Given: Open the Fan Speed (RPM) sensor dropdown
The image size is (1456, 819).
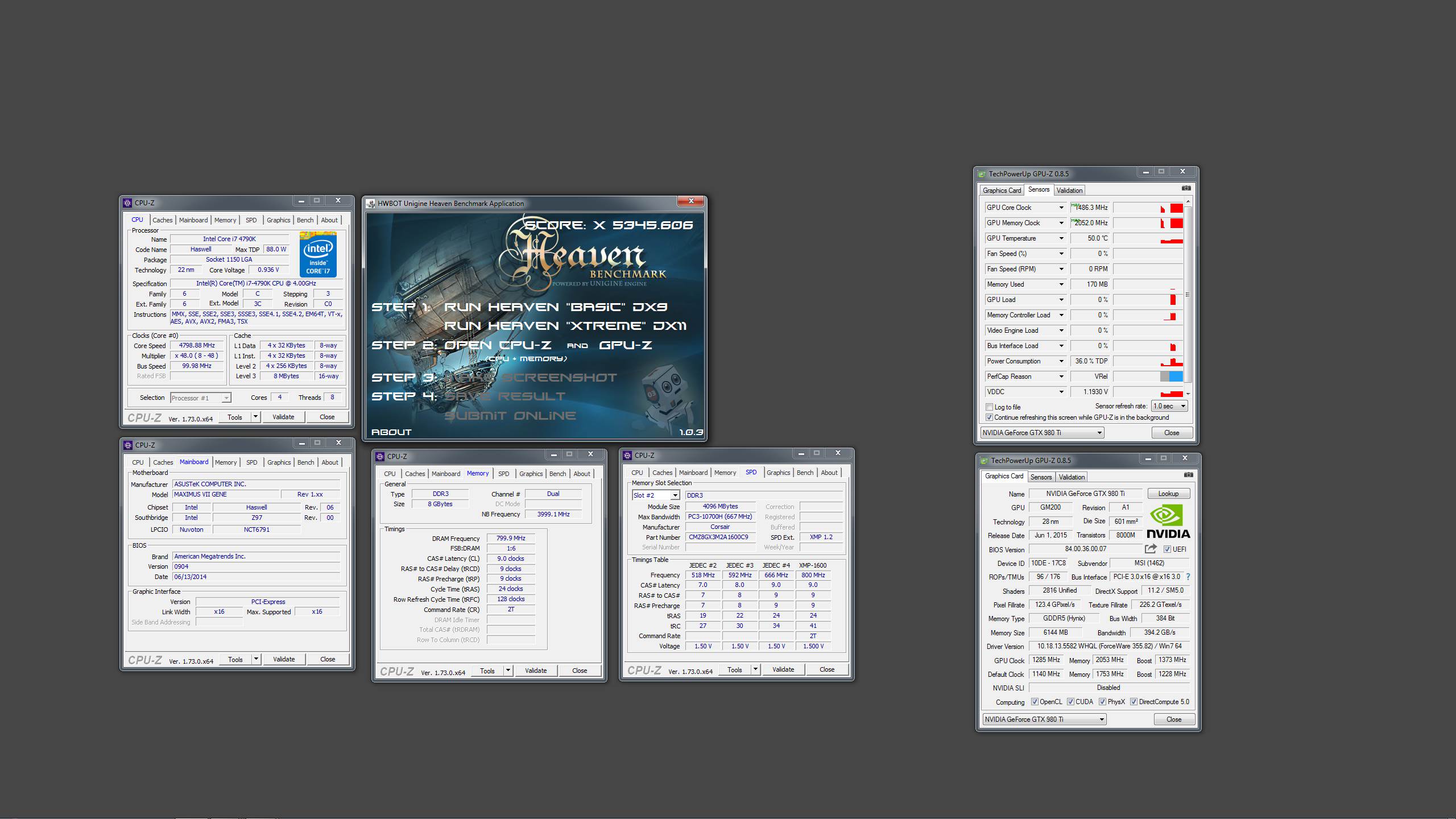Looking at the screenshot, I should pyautogui.click(x=1061, y=269).
